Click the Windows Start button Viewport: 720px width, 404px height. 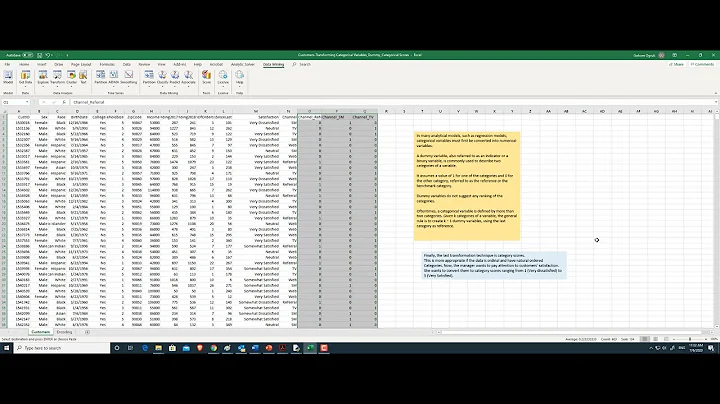(x=6, y=348)
